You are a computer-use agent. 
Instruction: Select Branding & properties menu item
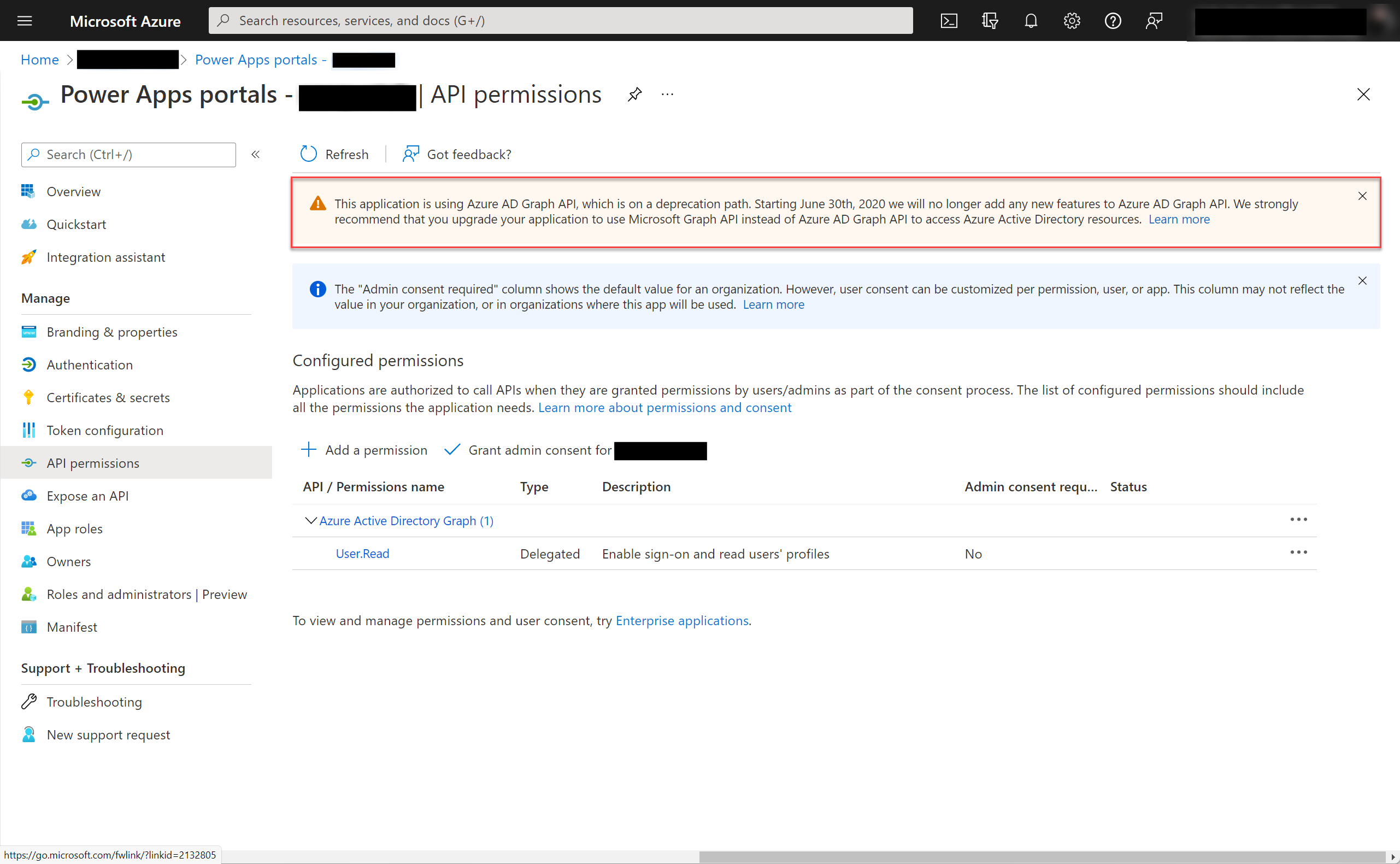(113, 331)
